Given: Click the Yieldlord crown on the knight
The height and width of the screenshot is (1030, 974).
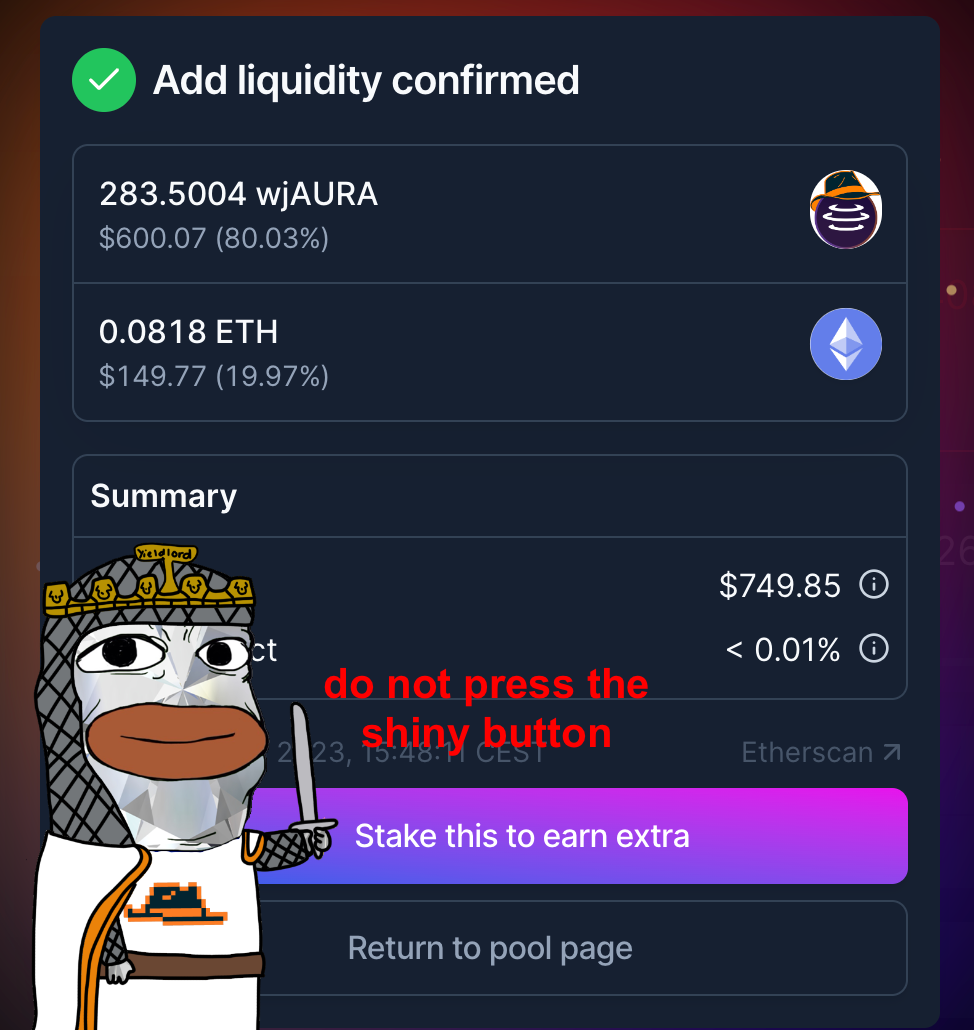Looking at the screenshot, I should [x=148, y=583].
